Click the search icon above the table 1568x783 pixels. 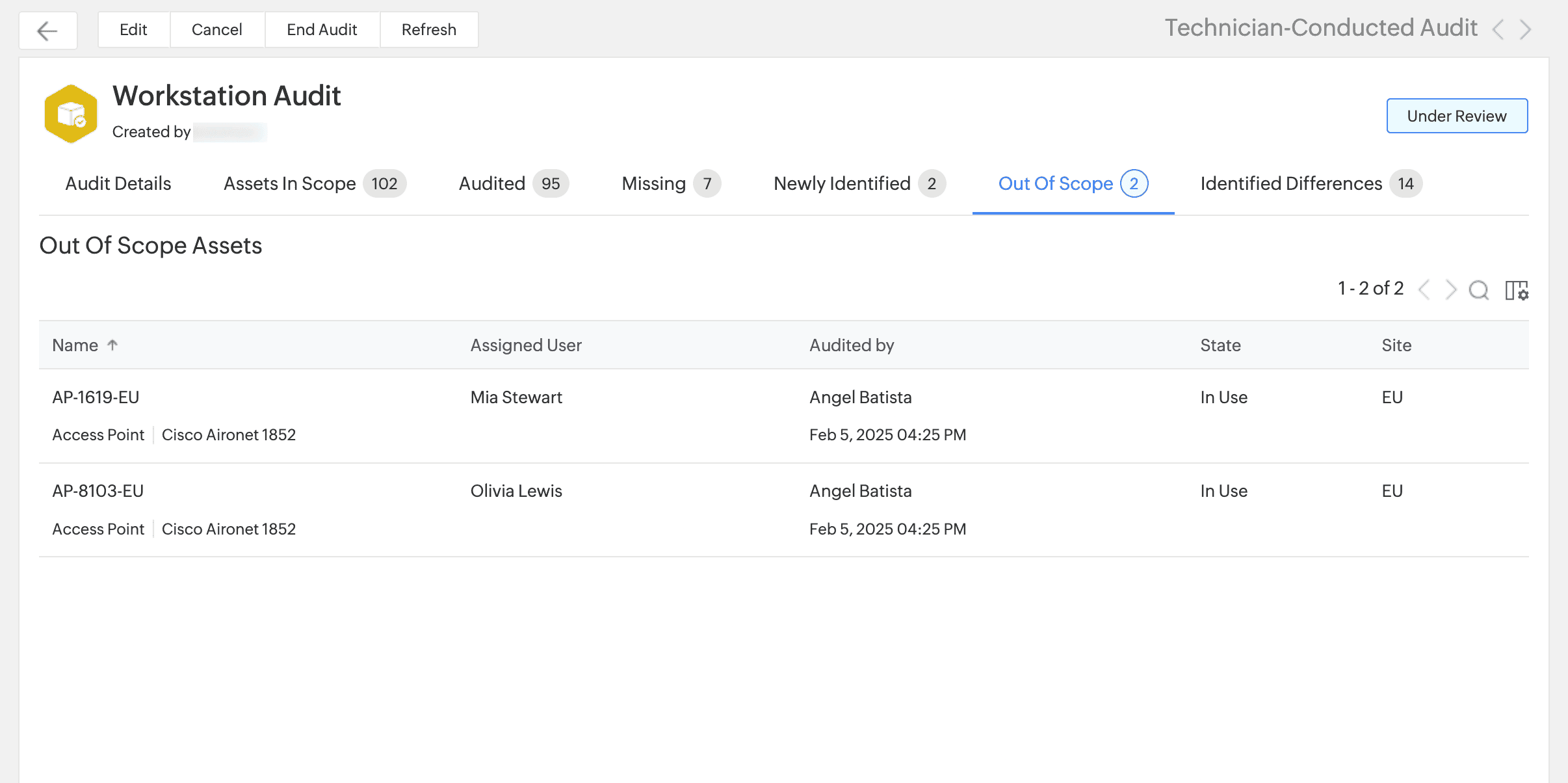pyautogui.click(x=1479, y=290)
